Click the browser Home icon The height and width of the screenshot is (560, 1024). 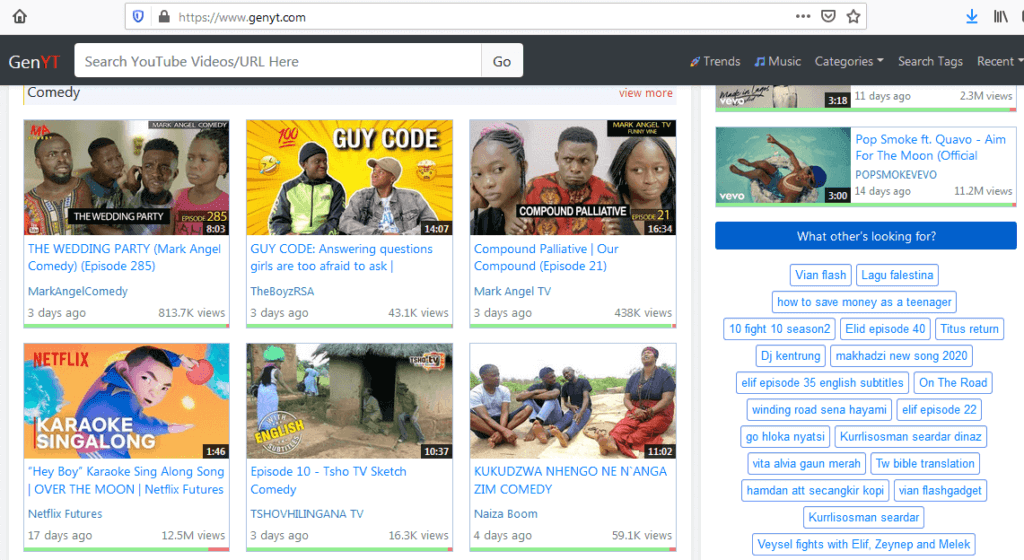(x=20, y=16)
